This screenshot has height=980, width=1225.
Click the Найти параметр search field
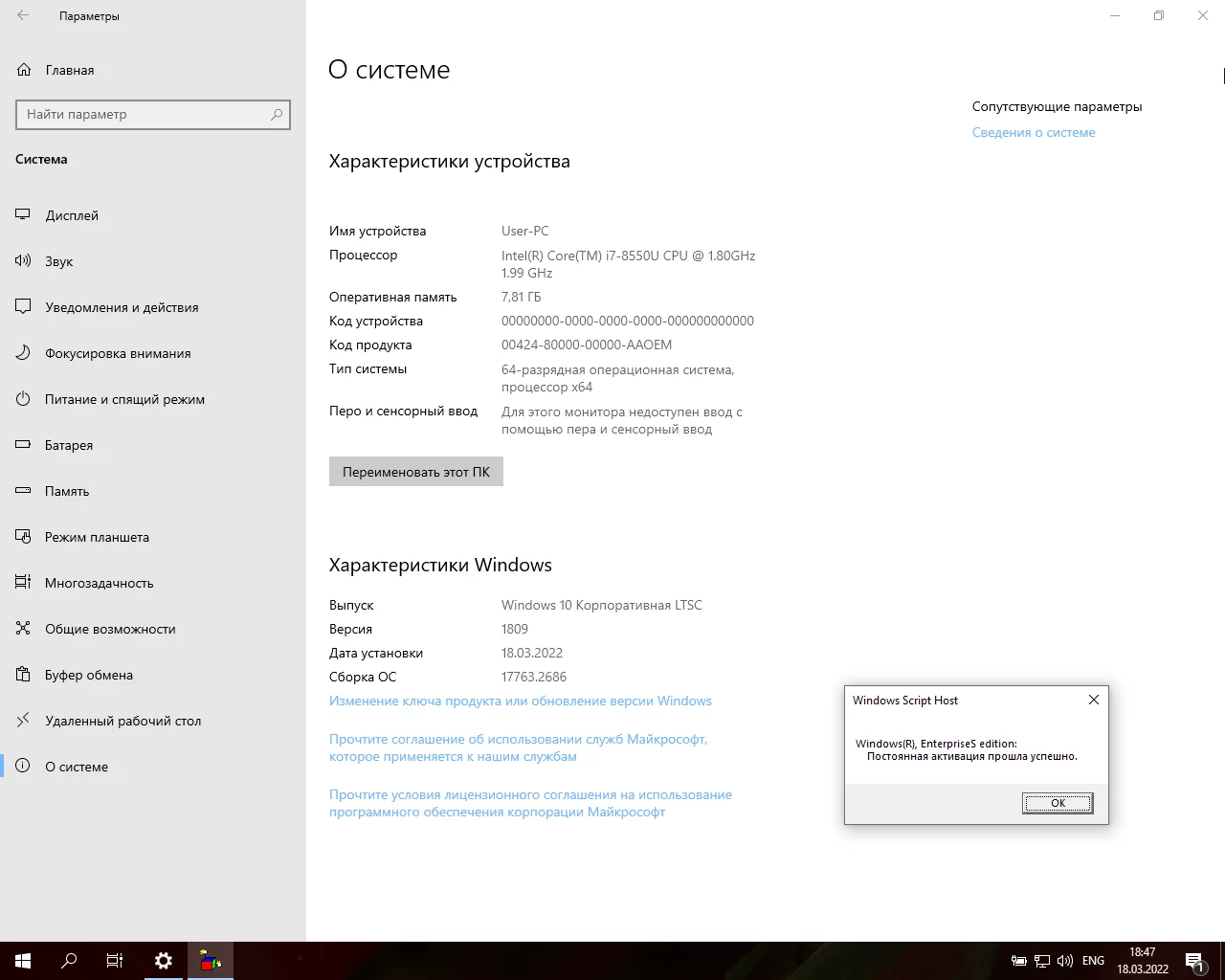coord(153,115)
